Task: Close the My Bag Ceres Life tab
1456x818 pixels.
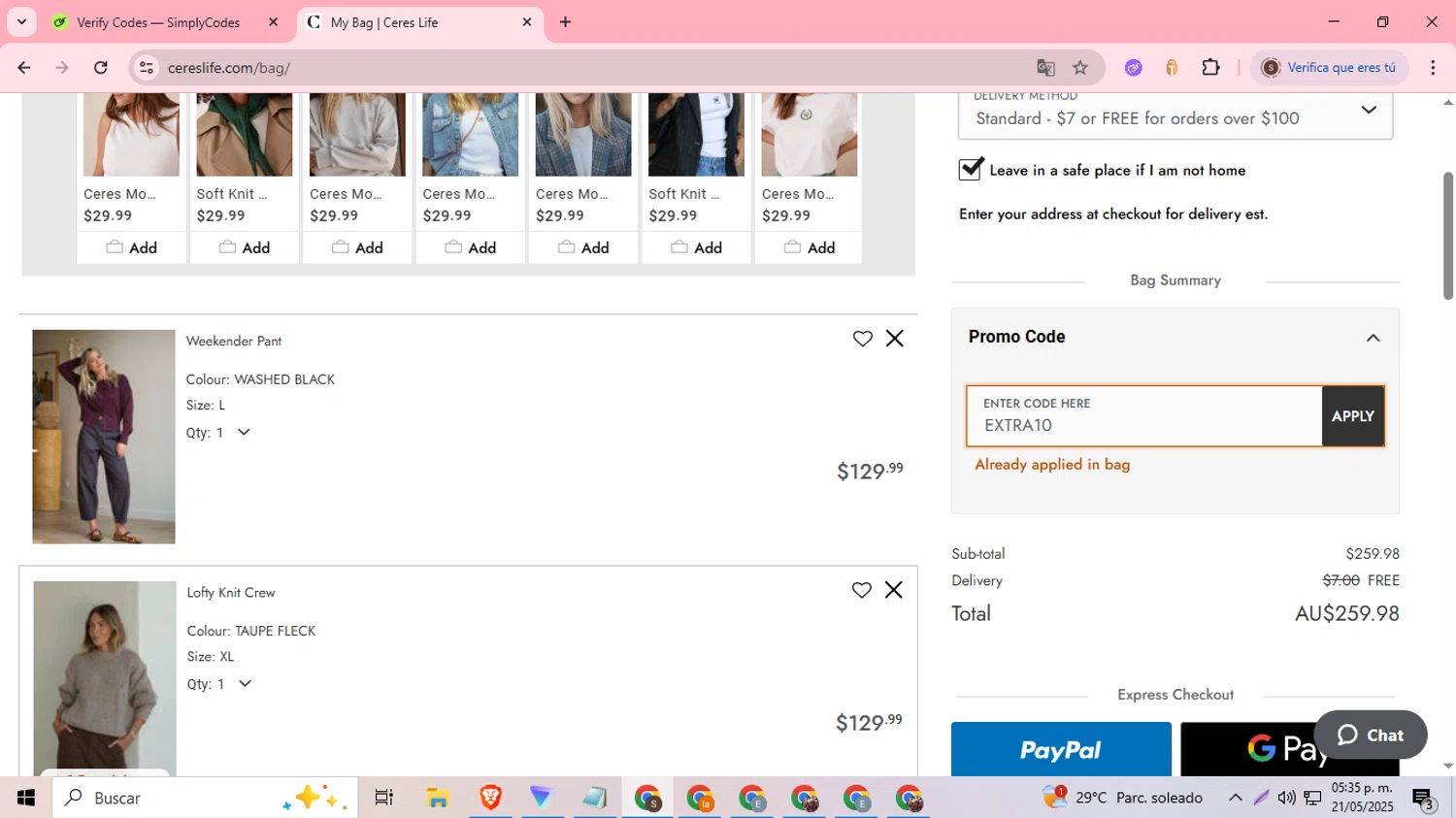Action: click(527, 22)
